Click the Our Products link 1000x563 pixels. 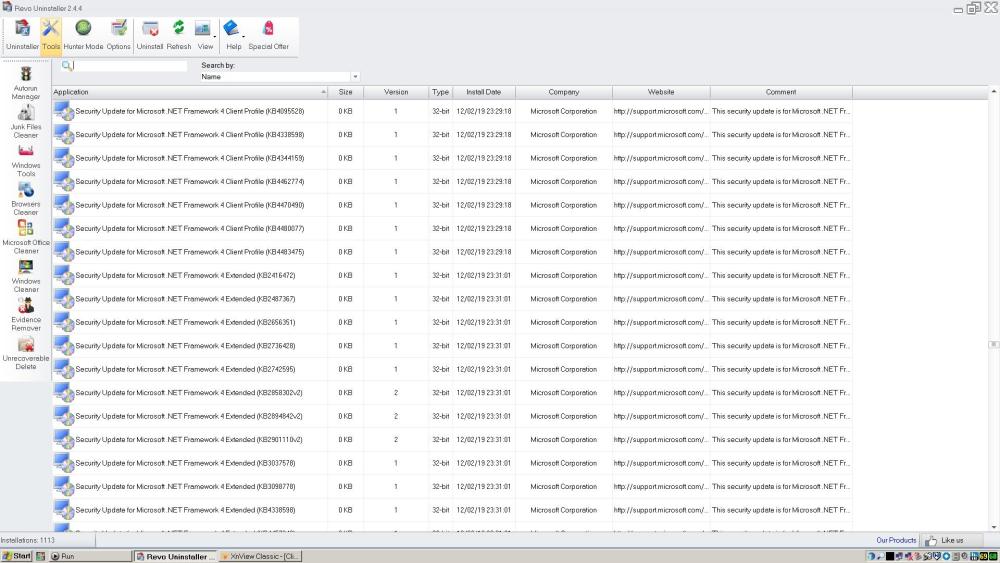895,540
